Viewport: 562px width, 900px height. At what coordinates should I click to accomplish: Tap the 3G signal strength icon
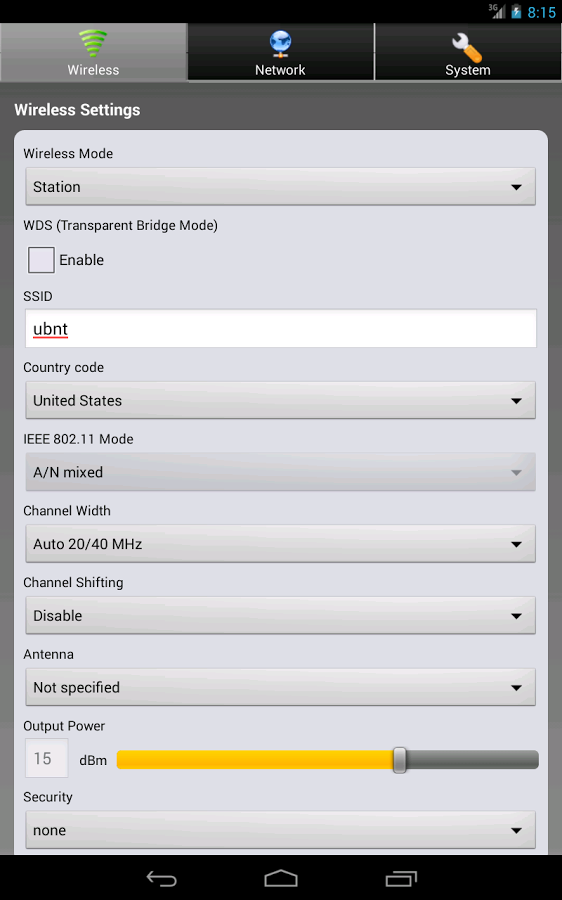click(497, 11)
